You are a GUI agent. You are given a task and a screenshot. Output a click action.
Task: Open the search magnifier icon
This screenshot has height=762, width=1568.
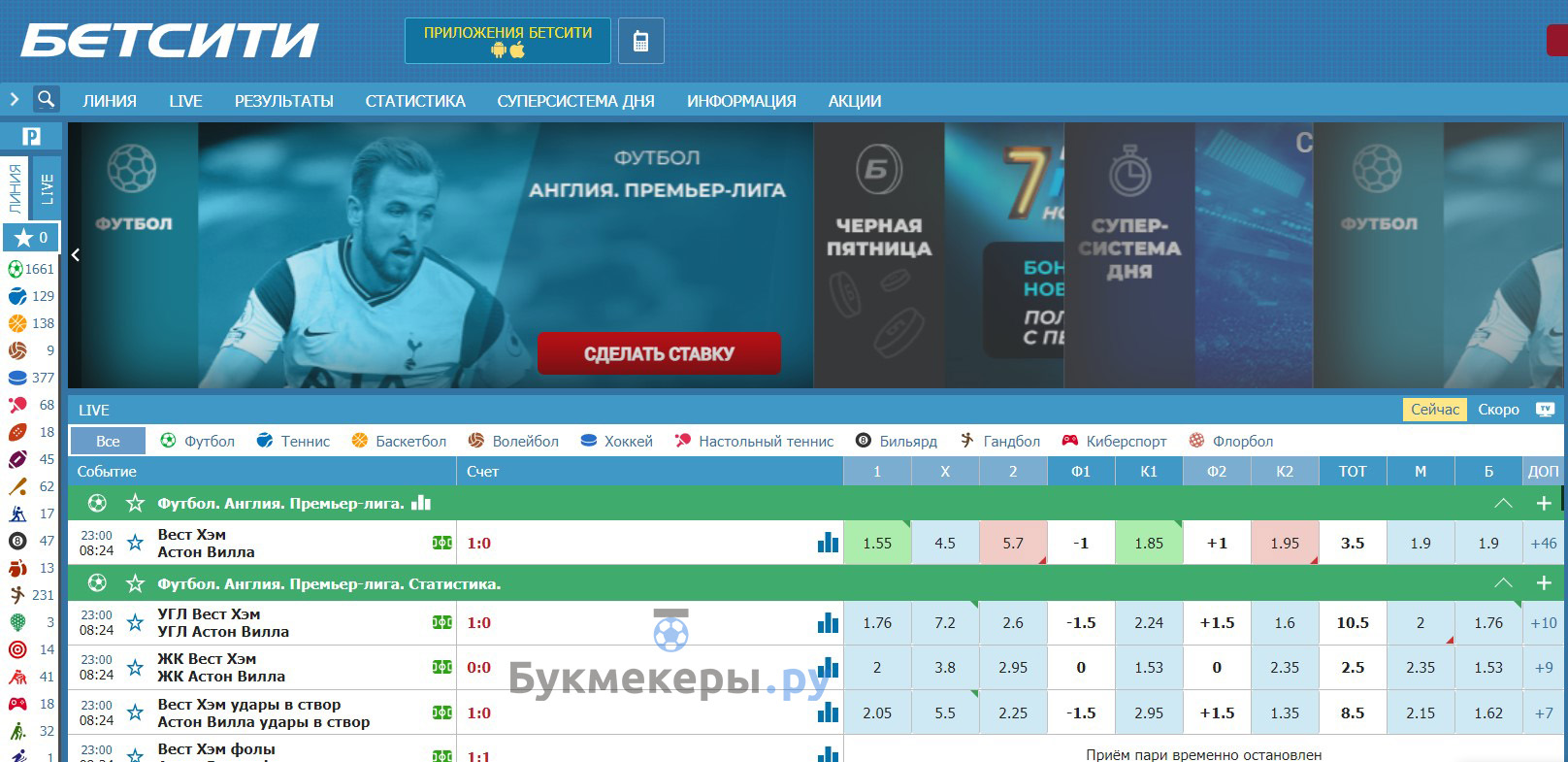coord(46,99)
